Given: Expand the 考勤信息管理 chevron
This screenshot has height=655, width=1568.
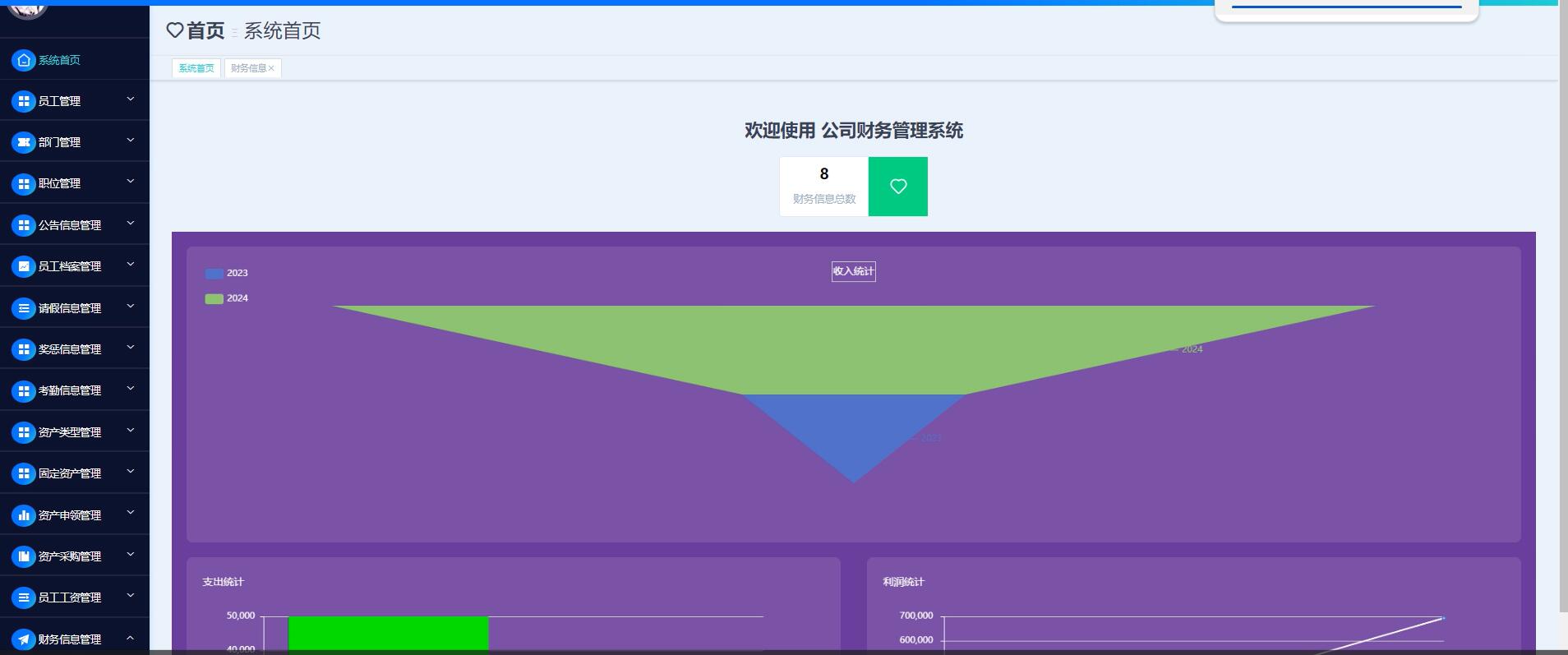Looking at the screenshot, I should tap(130, 389).
